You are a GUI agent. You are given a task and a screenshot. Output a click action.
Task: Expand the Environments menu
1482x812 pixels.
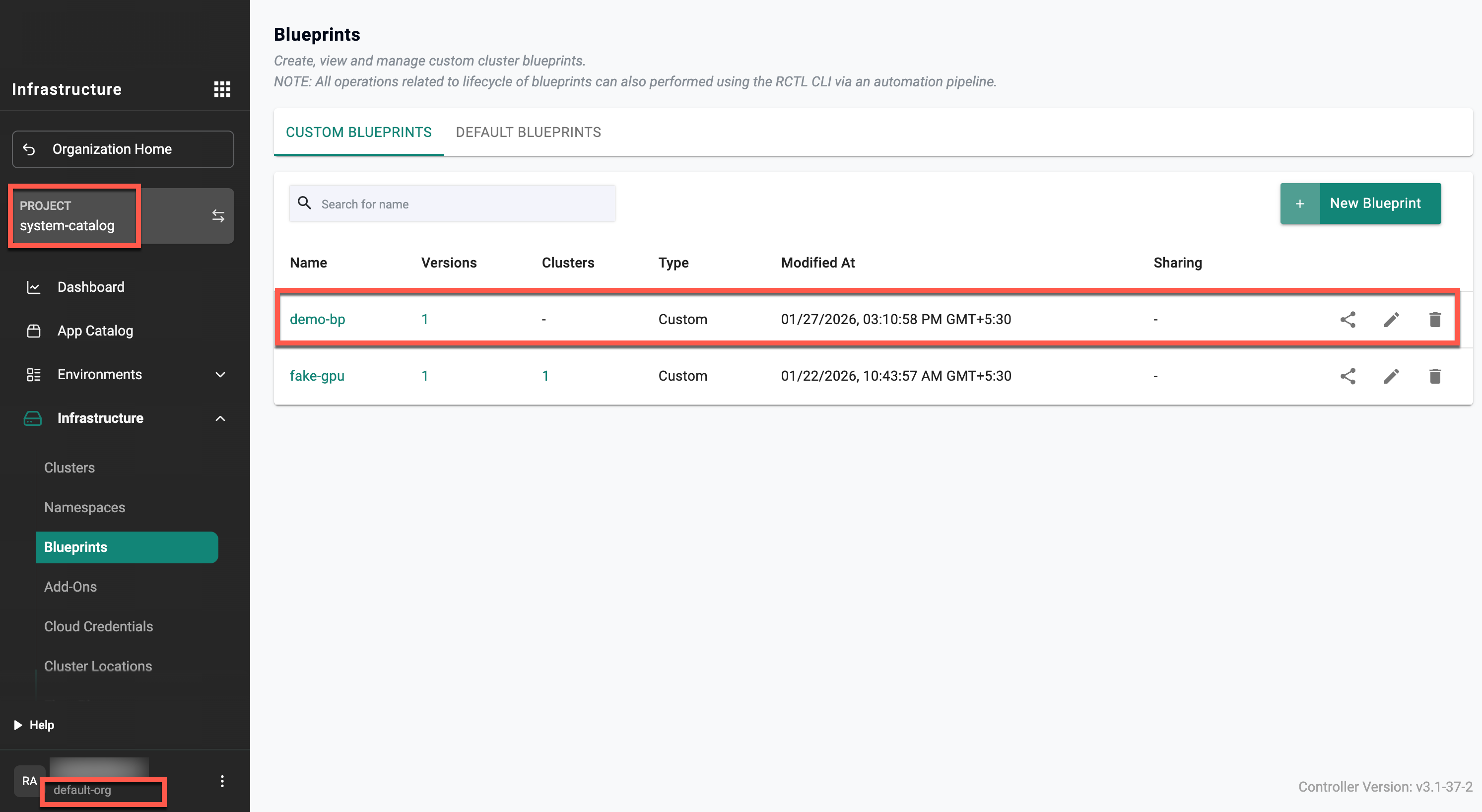pyautogui.click(x=220, y=375)
